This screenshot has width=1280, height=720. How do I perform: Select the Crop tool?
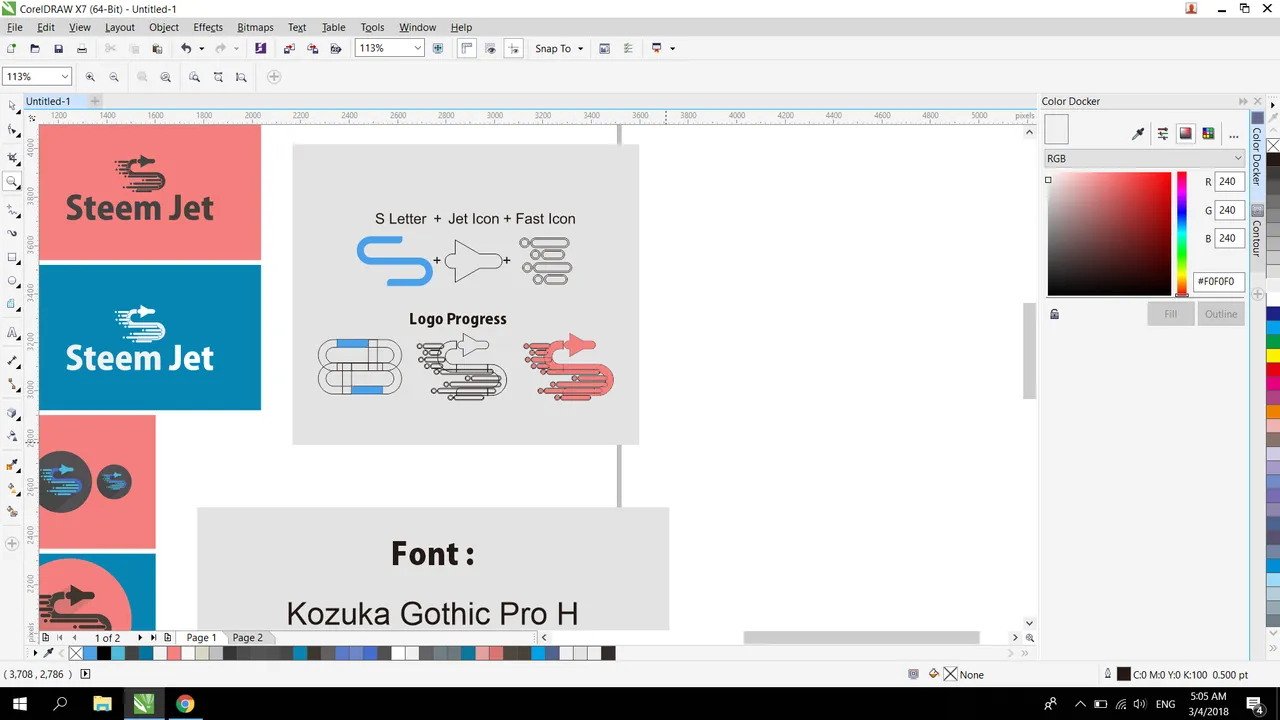(x=12, y=157)
